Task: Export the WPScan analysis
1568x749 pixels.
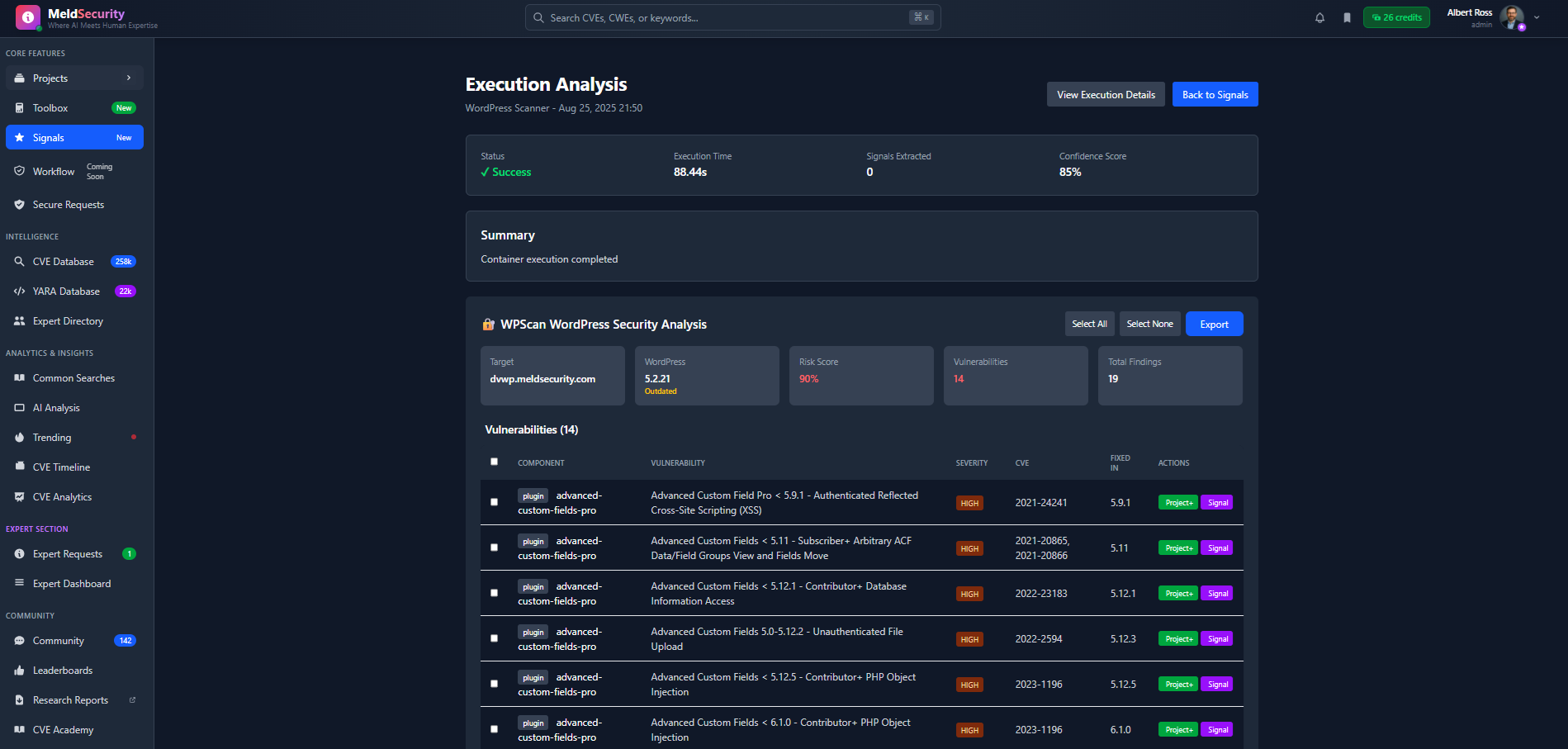Action: (x=1214, y=324)
